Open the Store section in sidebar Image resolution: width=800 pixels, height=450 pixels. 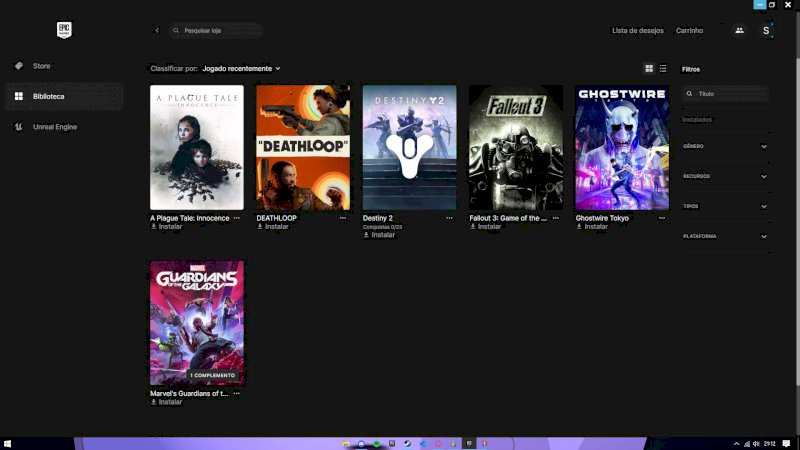click(41, 66)
